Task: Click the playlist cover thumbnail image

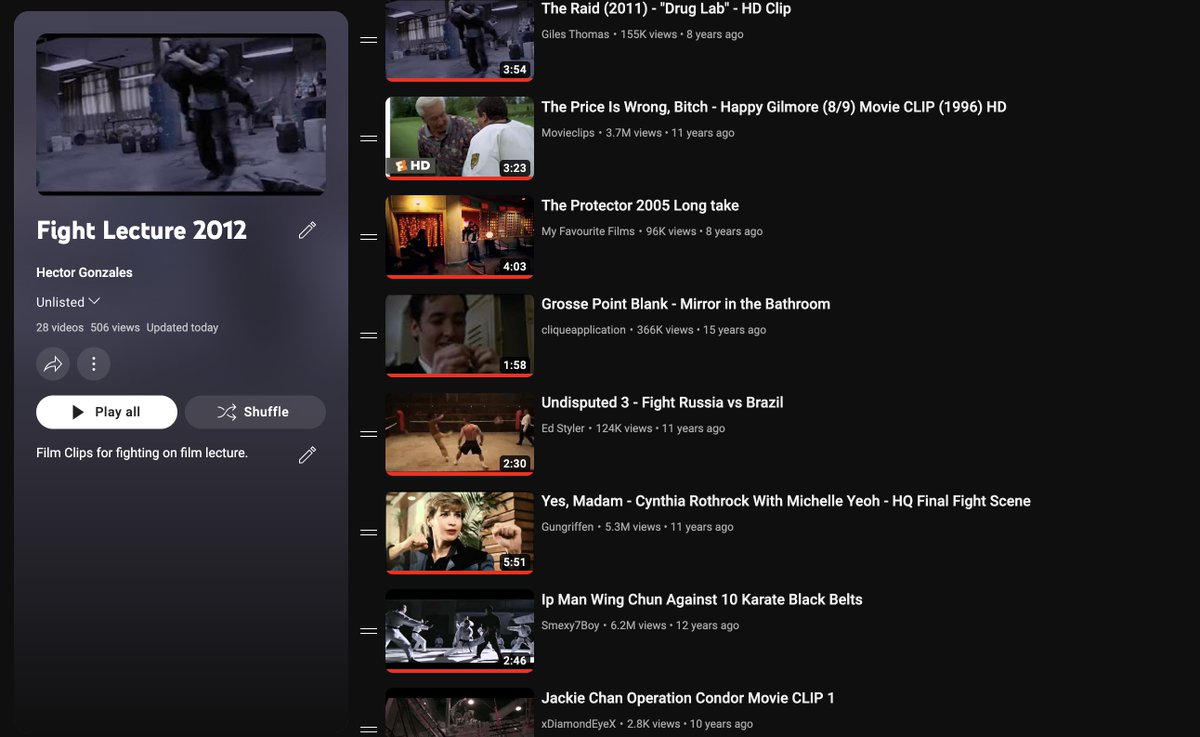Action: pos(181,114)
